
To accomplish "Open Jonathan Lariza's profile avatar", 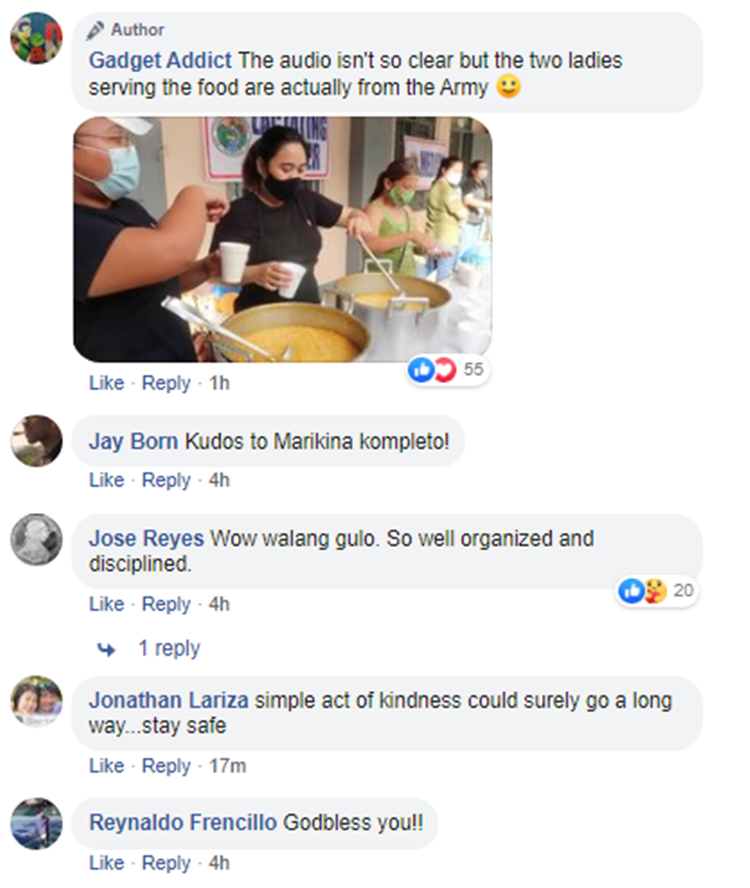I will click(x=37, y=701).
